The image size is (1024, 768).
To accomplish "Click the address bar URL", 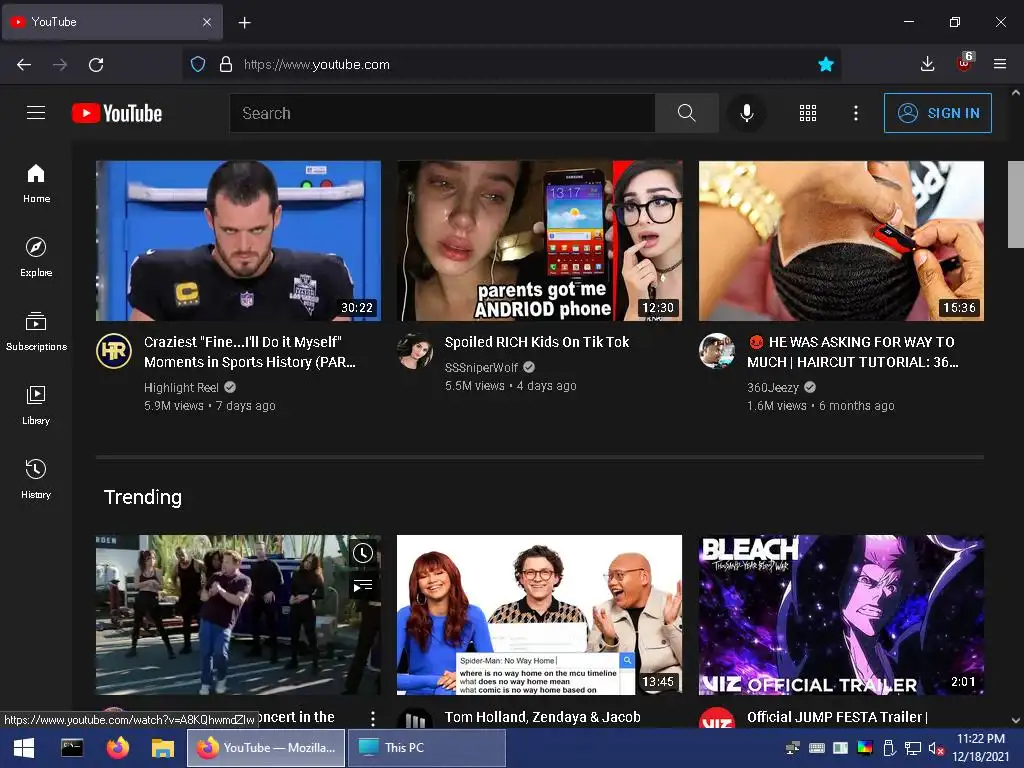I will pyautogui.click(x=317, y=65).
